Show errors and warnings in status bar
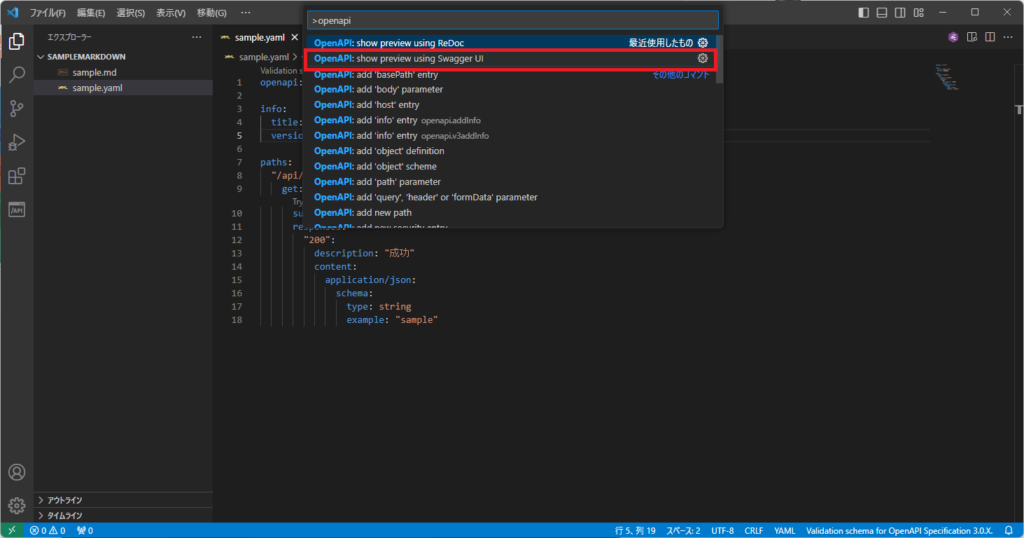Screen dimensions: 1024x538 click(47, 530)
